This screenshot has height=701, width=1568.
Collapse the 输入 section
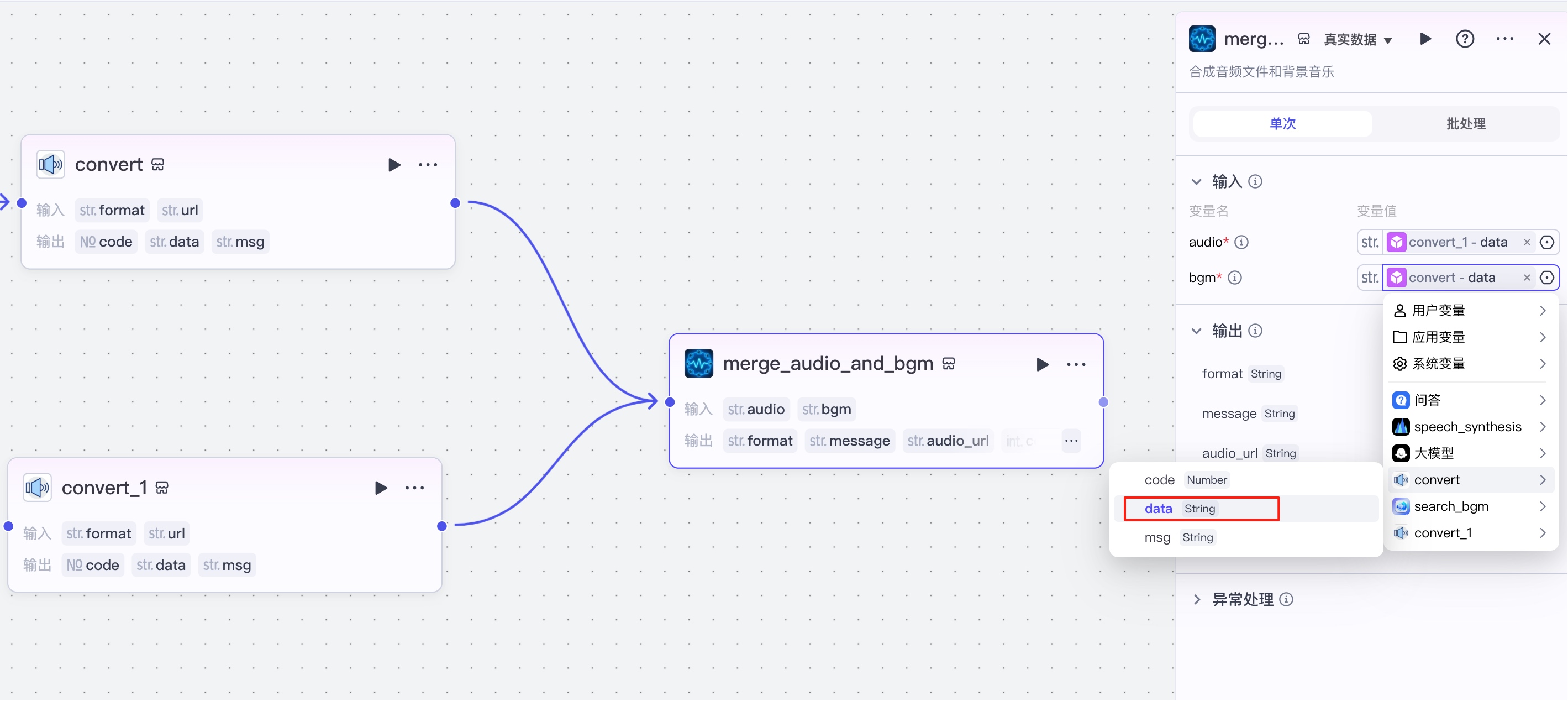pyautogui.click(x=1196, y=181)
